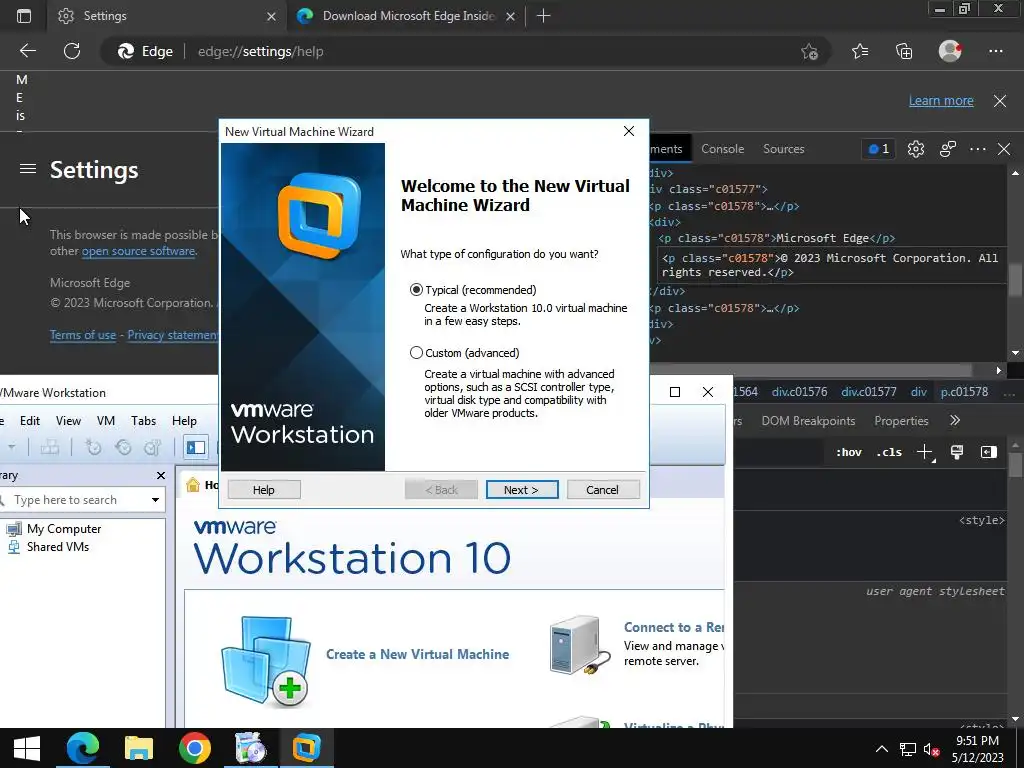Viewport: 1024px width, 768px height.
Task: Click the take snapshot toolbar icon
Action: 93,447
